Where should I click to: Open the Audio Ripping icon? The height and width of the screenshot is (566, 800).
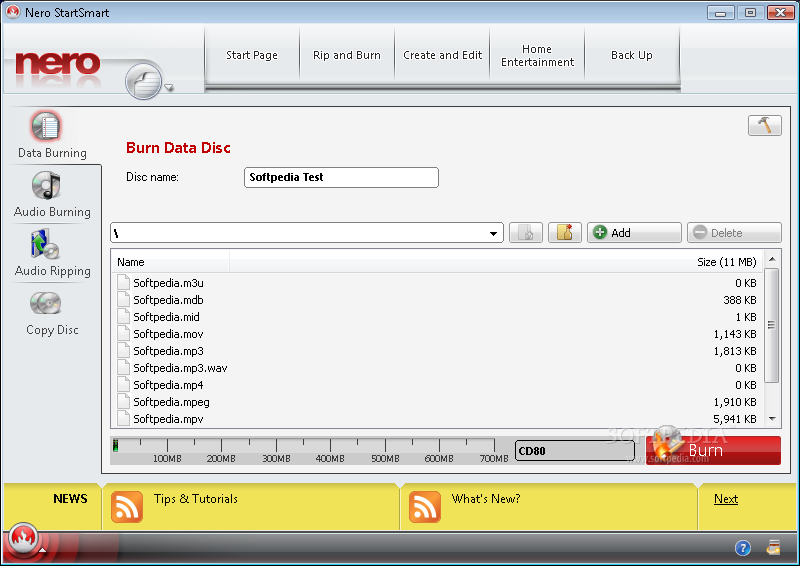coord(45,244)
